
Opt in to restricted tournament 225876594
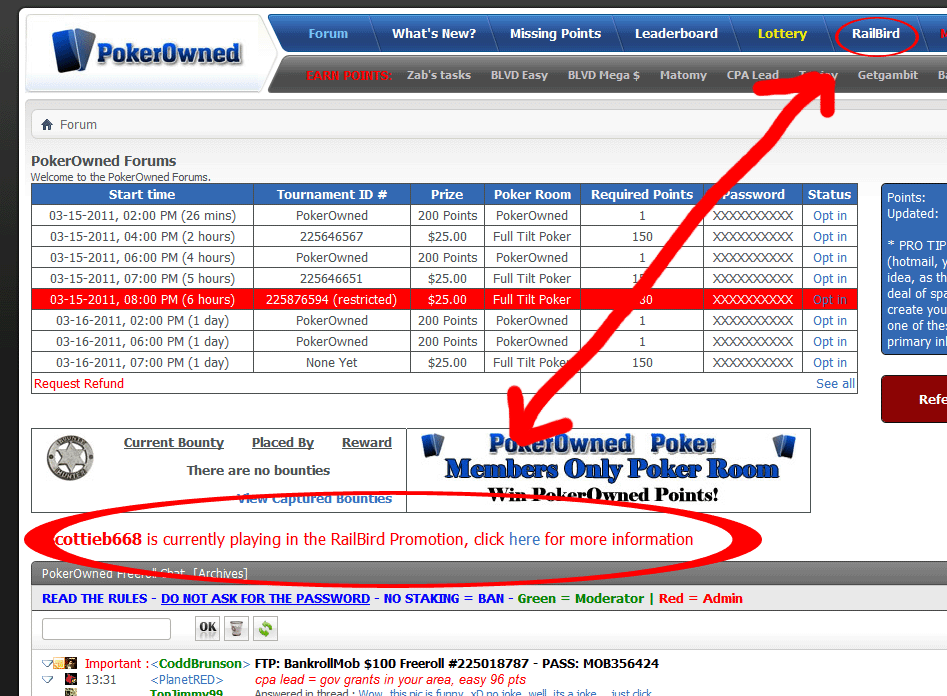pyautogui.click(x=829, y=300)
